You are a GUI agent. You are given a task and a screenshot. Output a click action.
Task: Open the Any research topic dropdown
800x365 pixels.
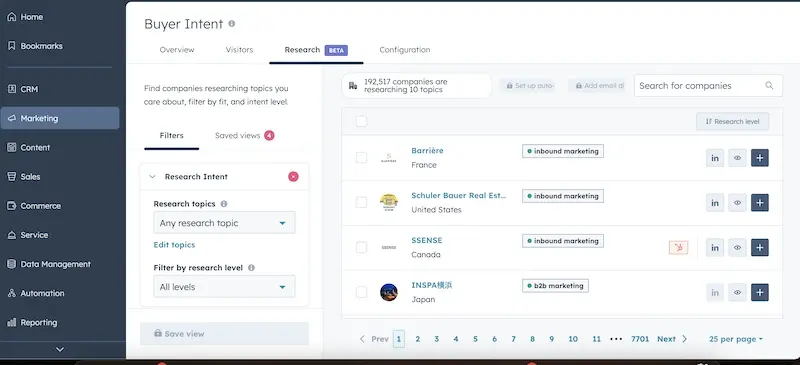tap(224, 223)
